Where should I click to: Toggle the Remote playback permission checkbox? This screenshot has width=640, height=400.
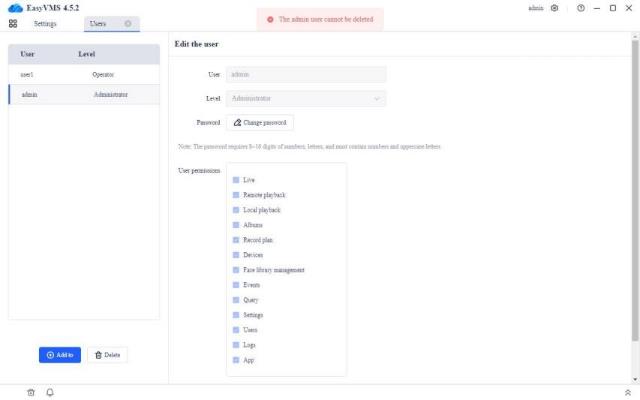click(236, 195)
